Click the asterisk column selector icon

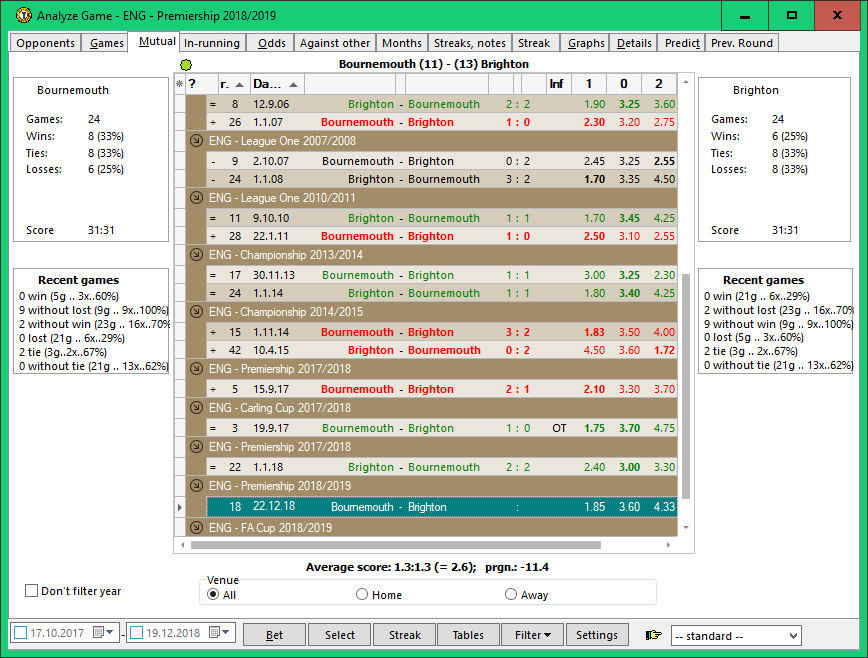pyautogui.click(x=179, y=85)
